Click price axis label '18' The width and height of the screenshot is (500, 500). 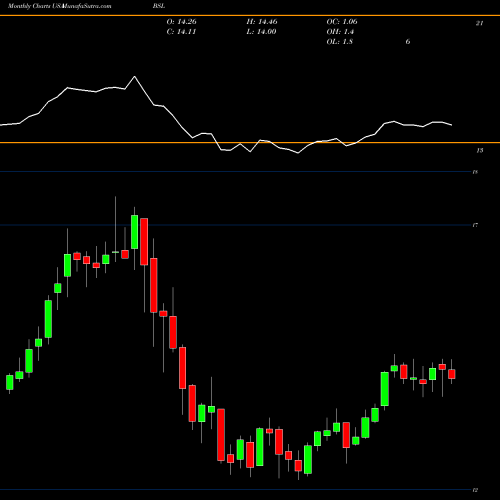tap(475, 172)
